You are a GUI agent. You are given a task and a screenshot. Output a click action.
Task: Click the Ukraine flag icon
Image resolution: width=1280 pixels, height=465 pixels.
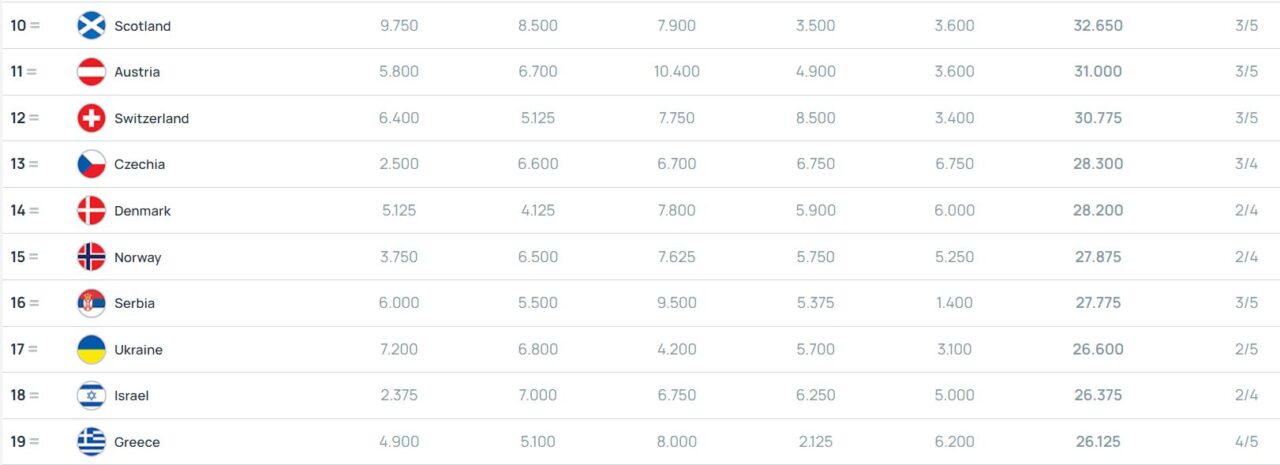[x=91, y=350]
